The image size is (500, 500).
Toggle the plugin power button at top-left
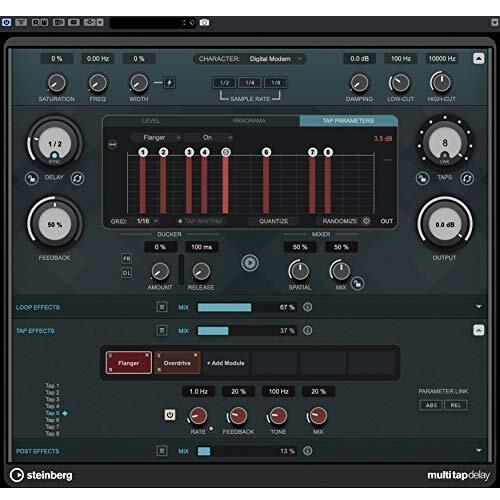pyautogui.click(x=6, y=22)
